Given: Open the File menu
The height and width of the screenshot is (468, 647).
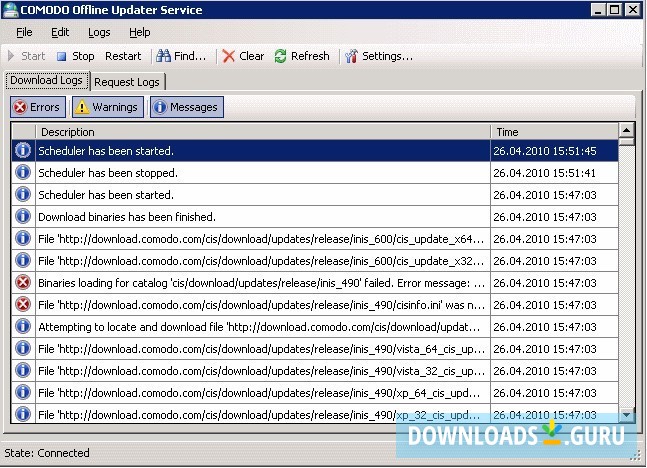Looking at the screenshot, I should tap(24, 32).
